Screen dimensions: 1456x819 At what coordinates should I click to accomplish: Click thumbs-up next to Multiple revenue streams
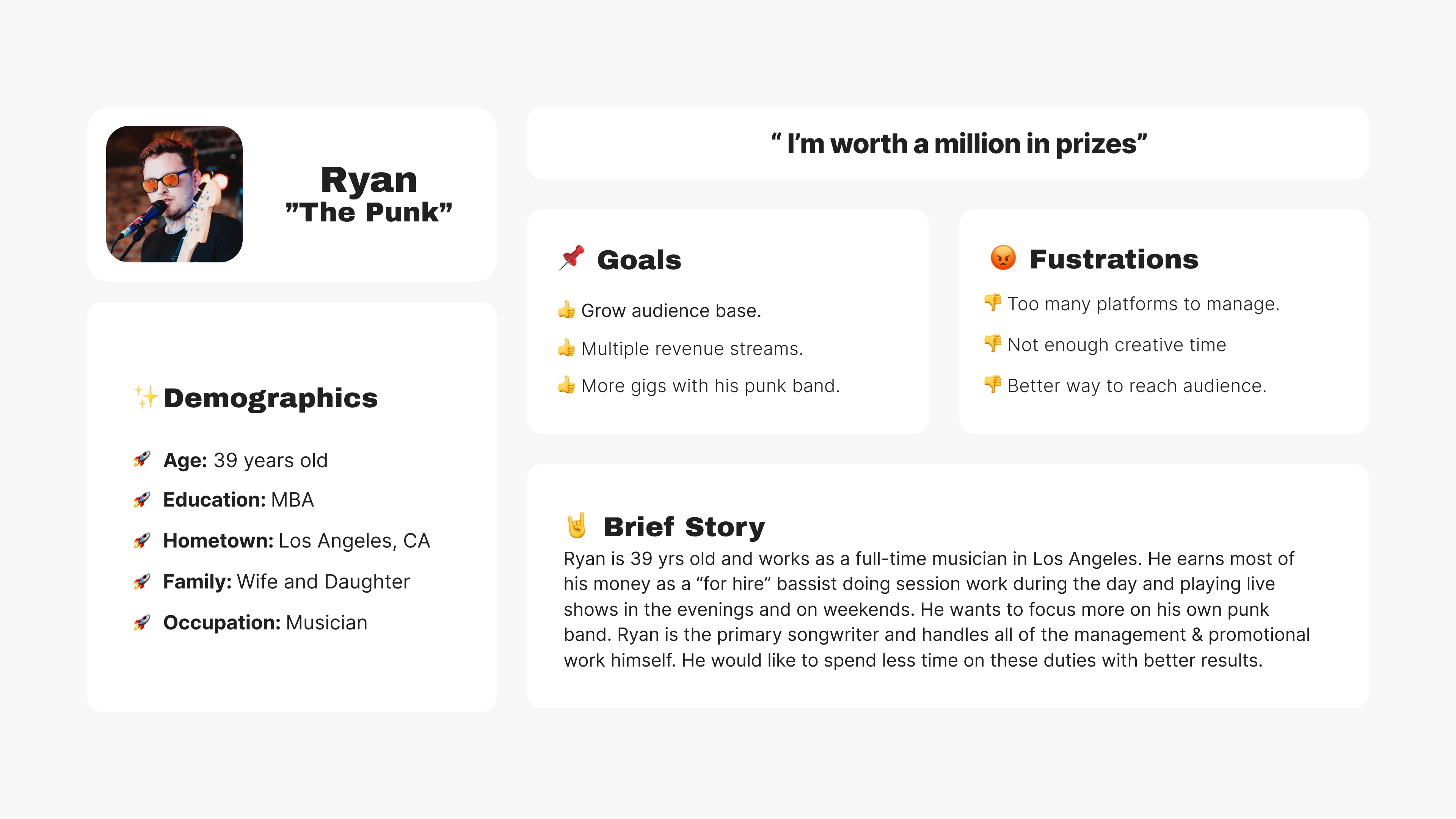coord(566,348)
